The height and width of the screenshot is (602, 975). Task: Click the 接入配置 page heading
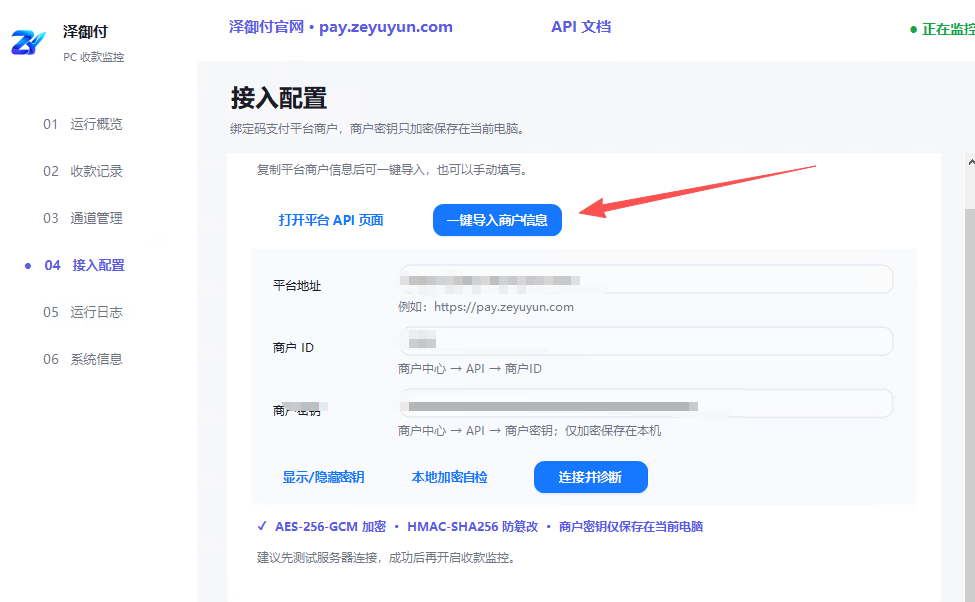tap(279, 98)
